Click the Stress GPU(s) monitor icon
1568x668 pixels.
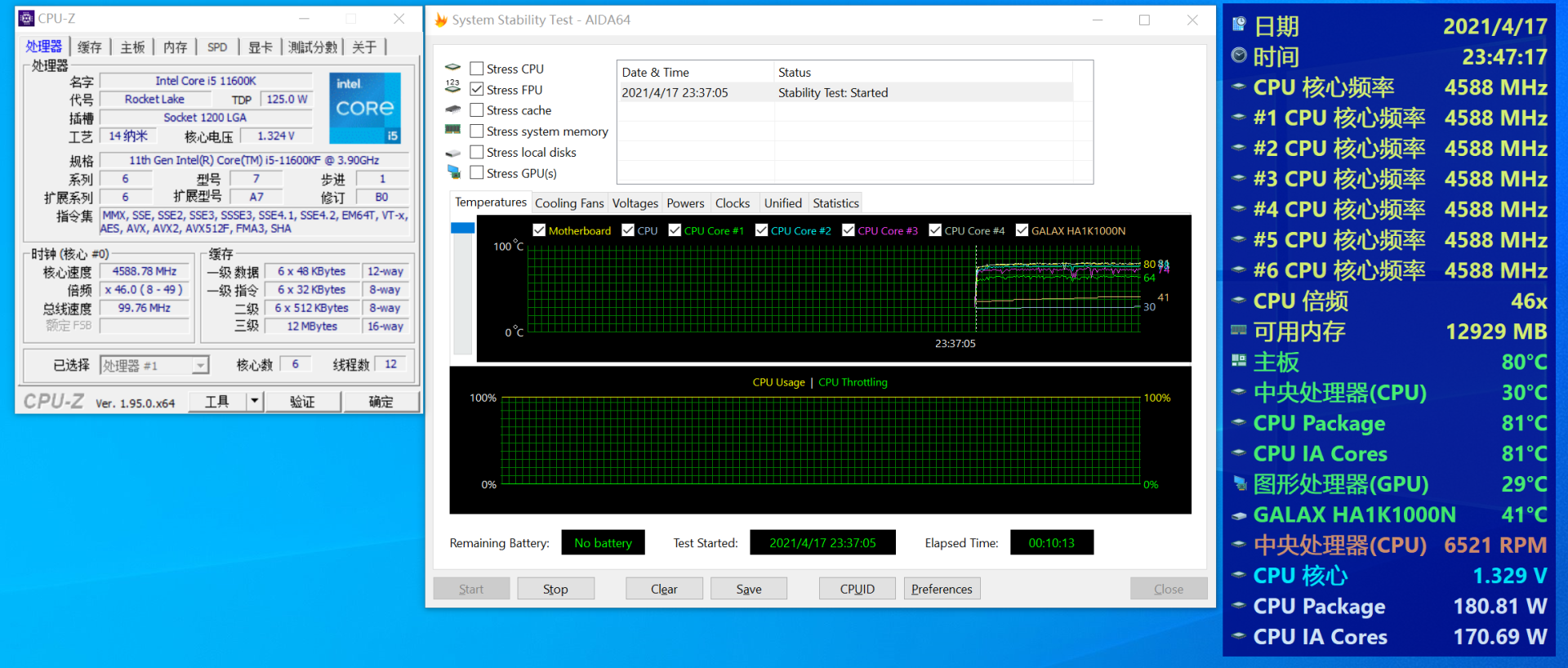pyautogui.click(x=453, y=172)
